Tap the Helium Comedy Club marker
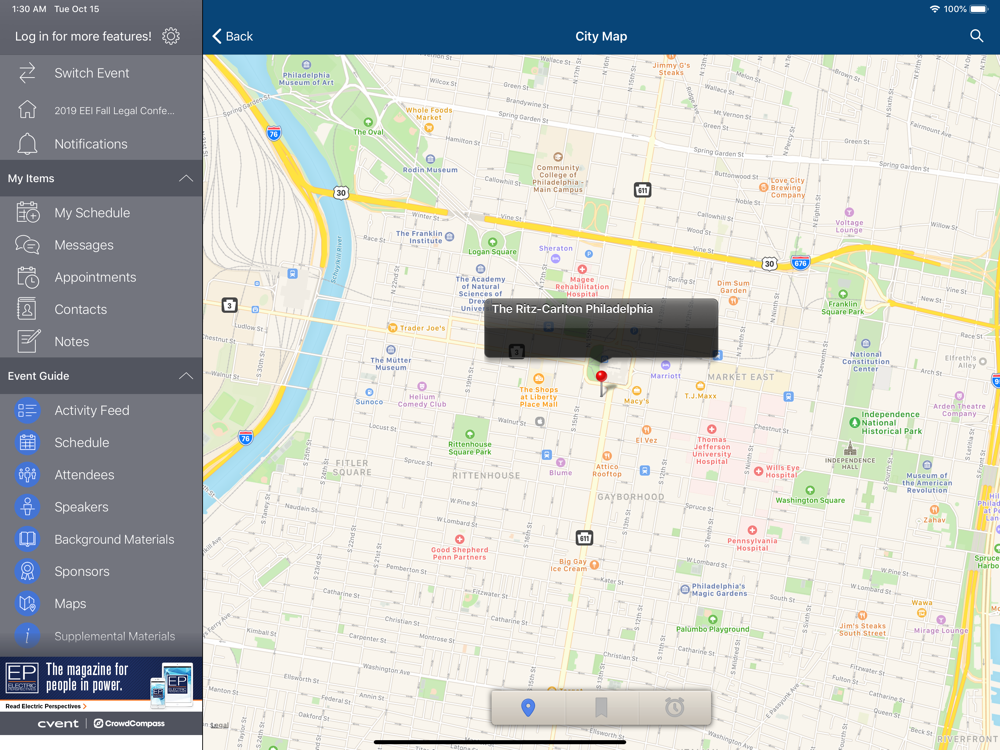 (422, 386)
